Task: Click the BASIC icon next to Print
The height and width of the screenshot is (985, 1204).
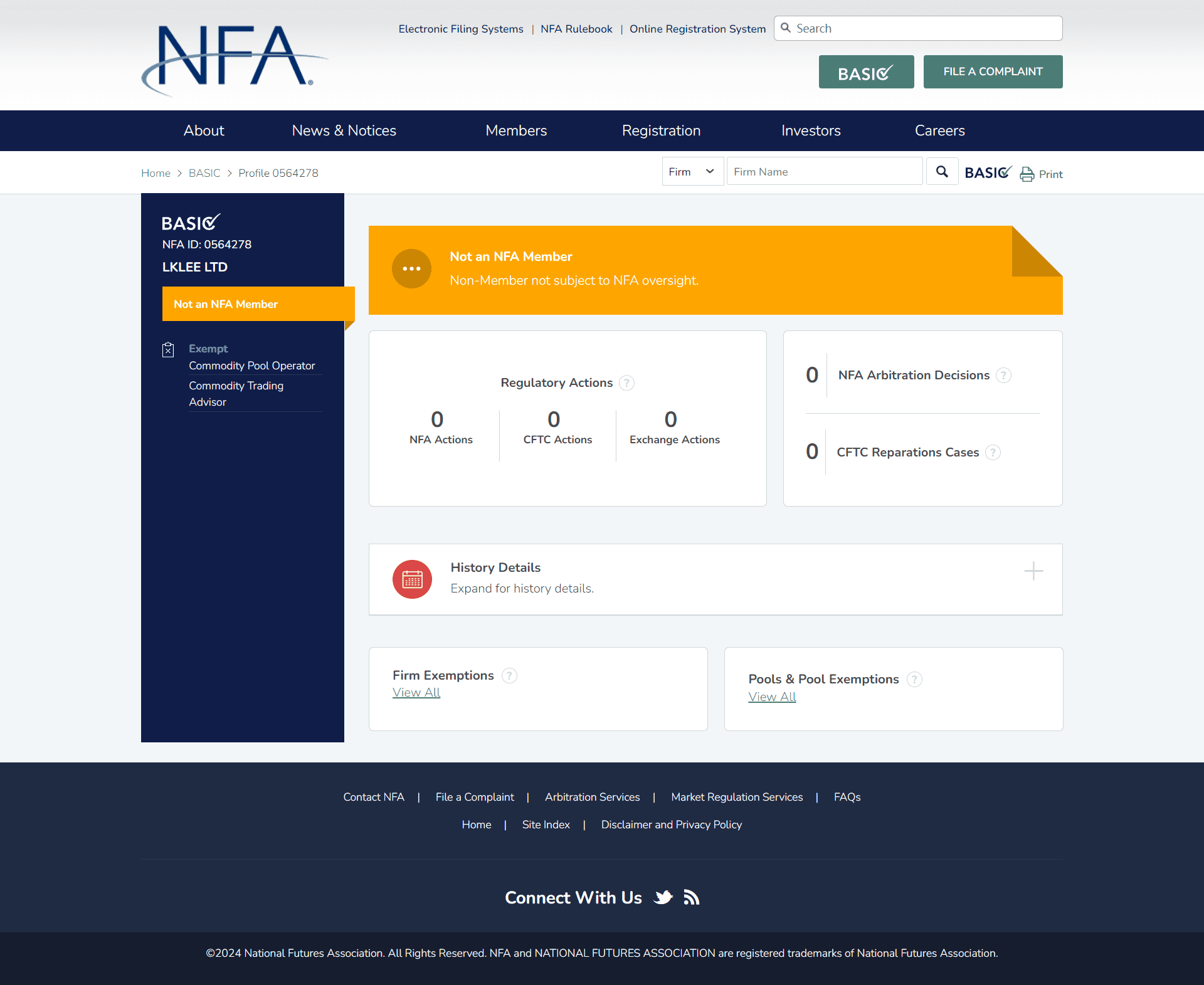Action: [990, 172]
